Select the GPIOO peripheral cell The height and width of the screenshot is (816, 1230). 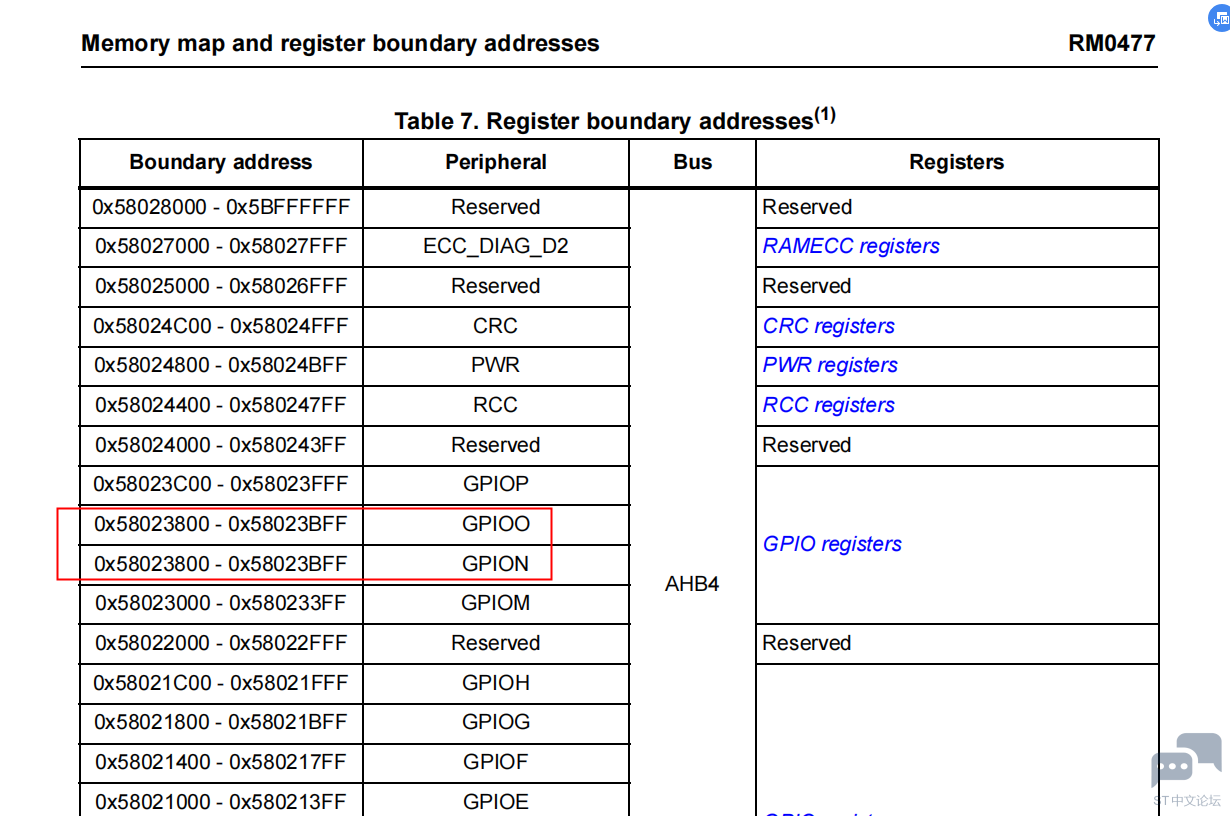[x=496, y=524]
